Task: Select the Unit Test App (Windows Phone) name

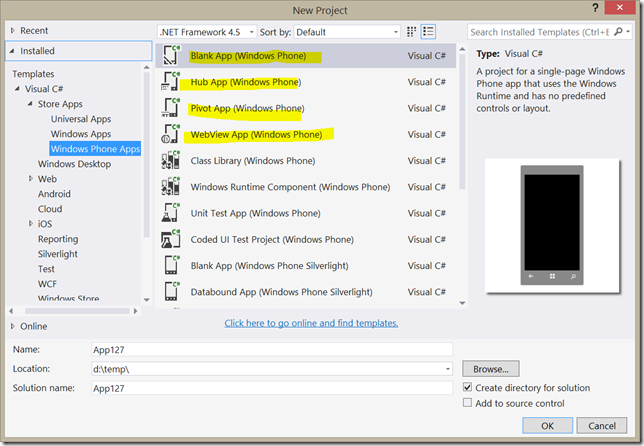Action: (x=255, y=213)
